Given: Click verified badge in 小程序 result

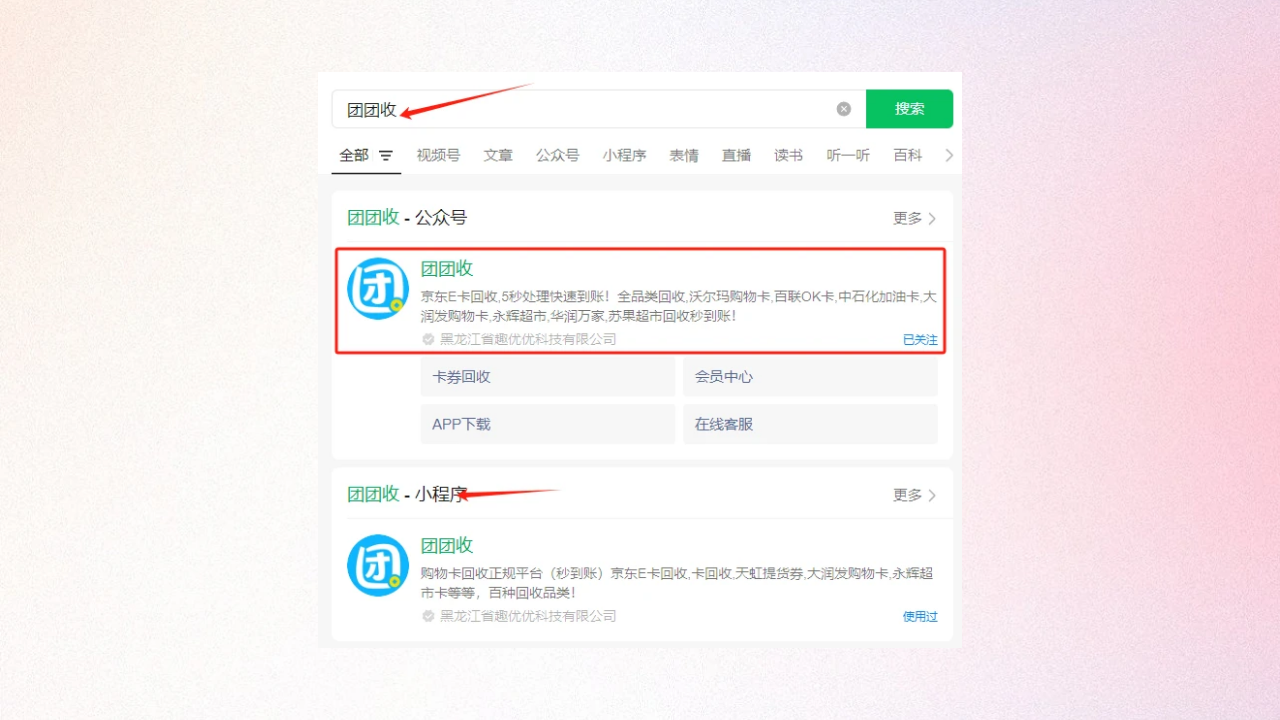Looking at the screenshot, I should [x=428, y=616].
